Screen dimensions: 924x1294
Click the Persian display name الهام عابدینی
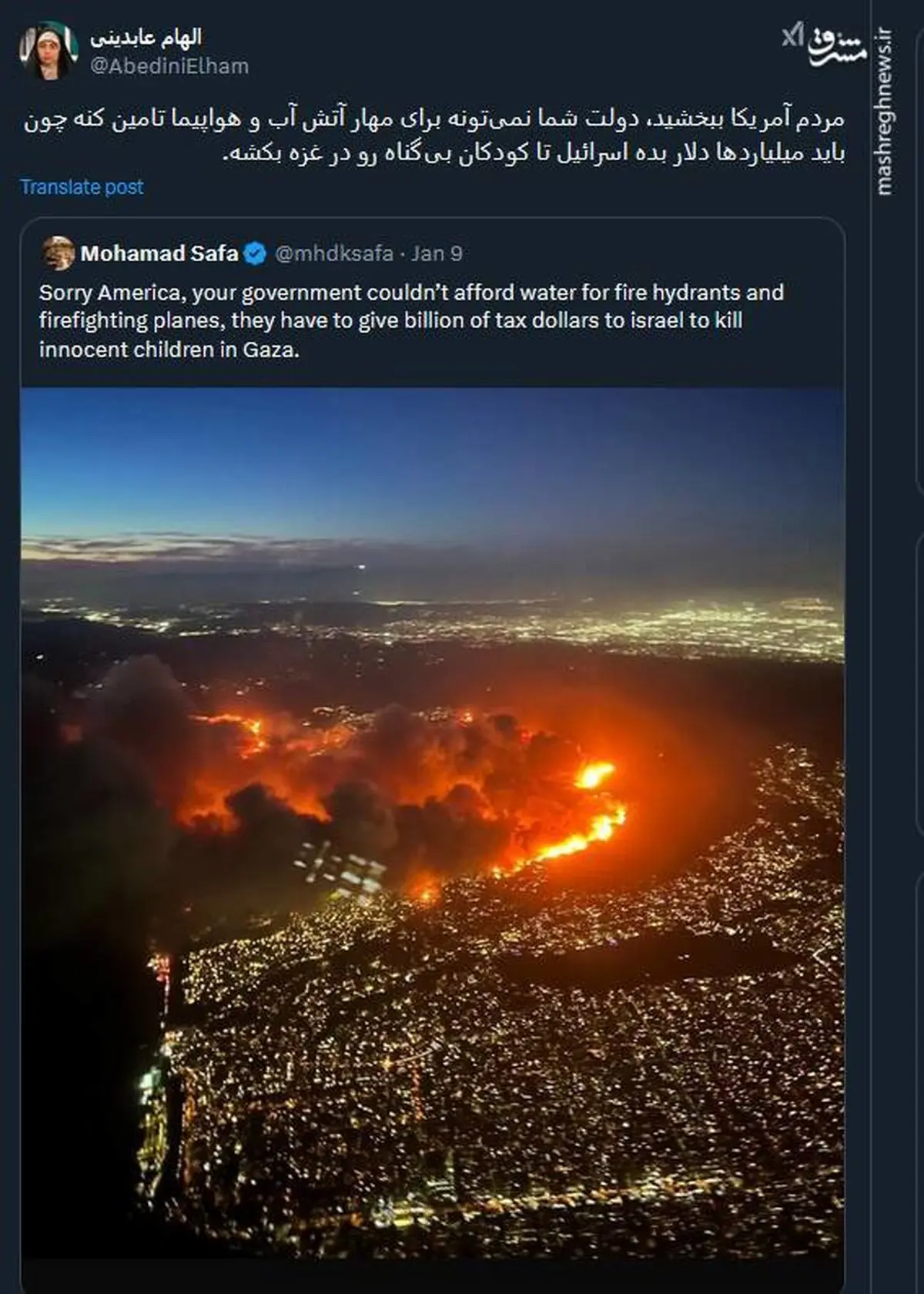[146, 37]
